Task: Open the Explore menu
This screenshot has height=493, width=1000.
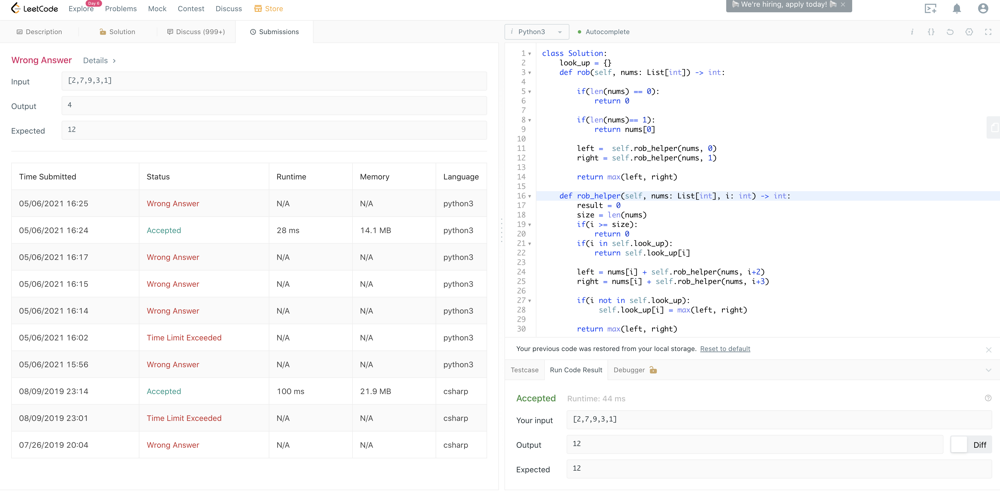Action: [81, 9]
